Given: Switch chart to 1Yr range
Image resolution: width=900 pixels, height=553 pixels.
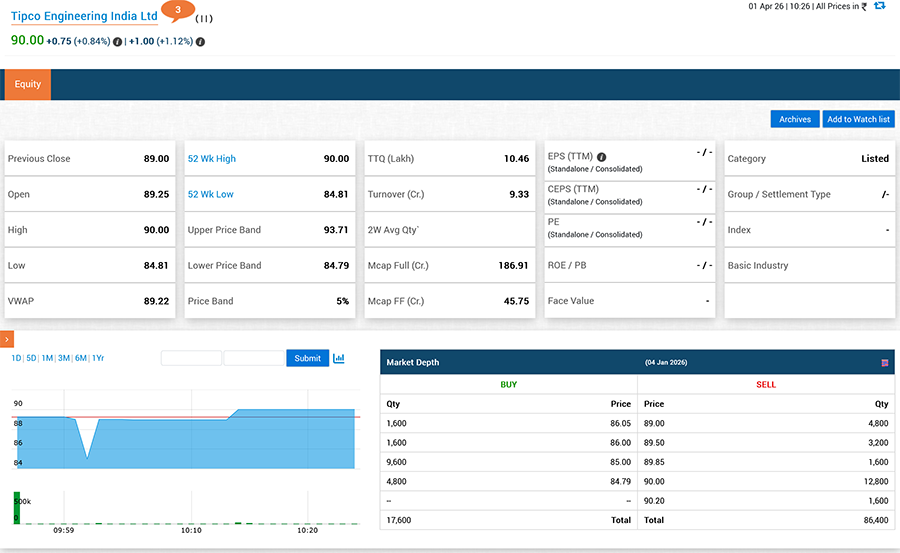Looking at the screenshot, I should [98, 358].
